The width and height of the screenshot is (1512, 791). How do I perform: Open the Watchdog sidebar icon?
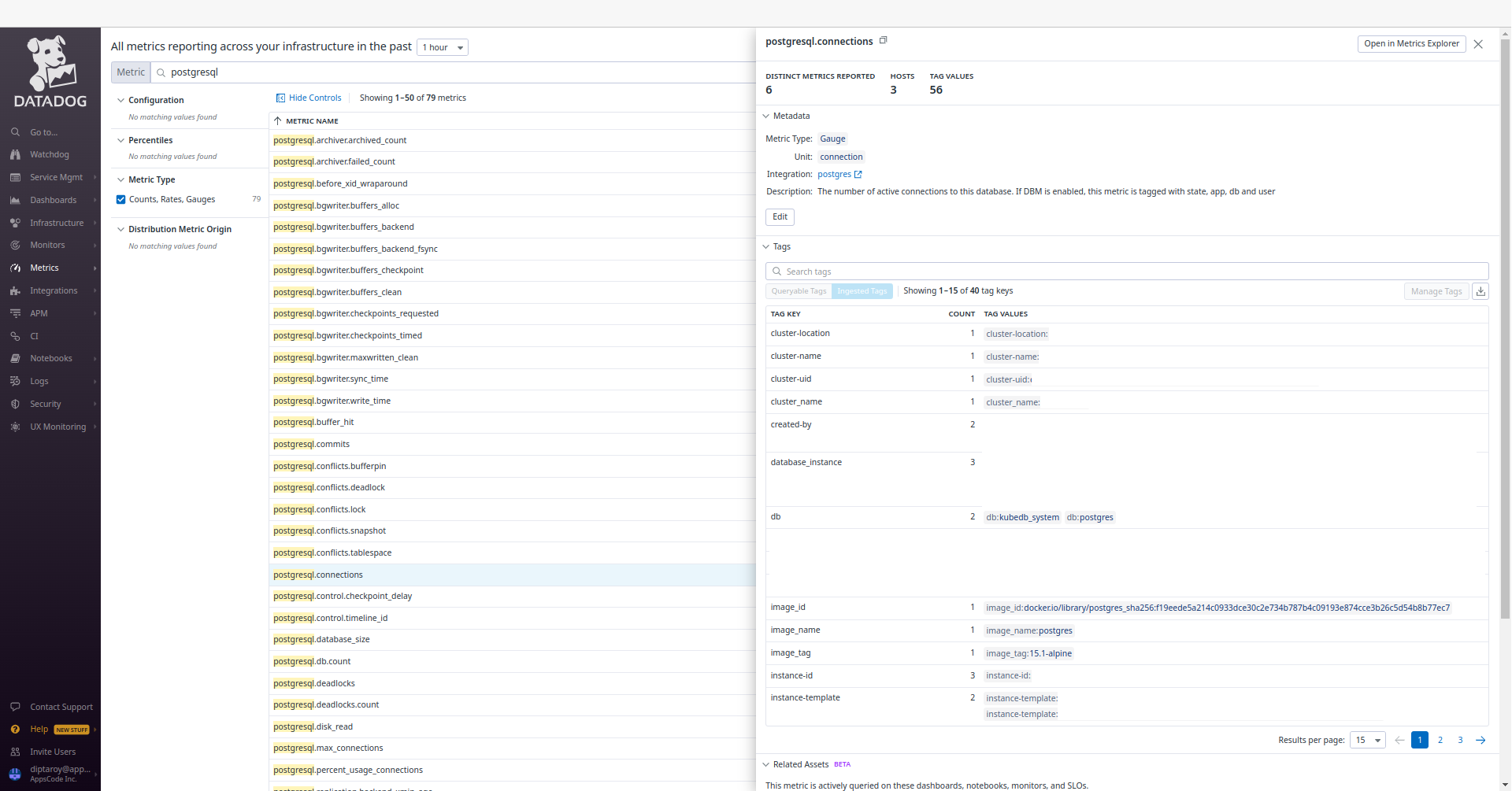click(16, 154)
